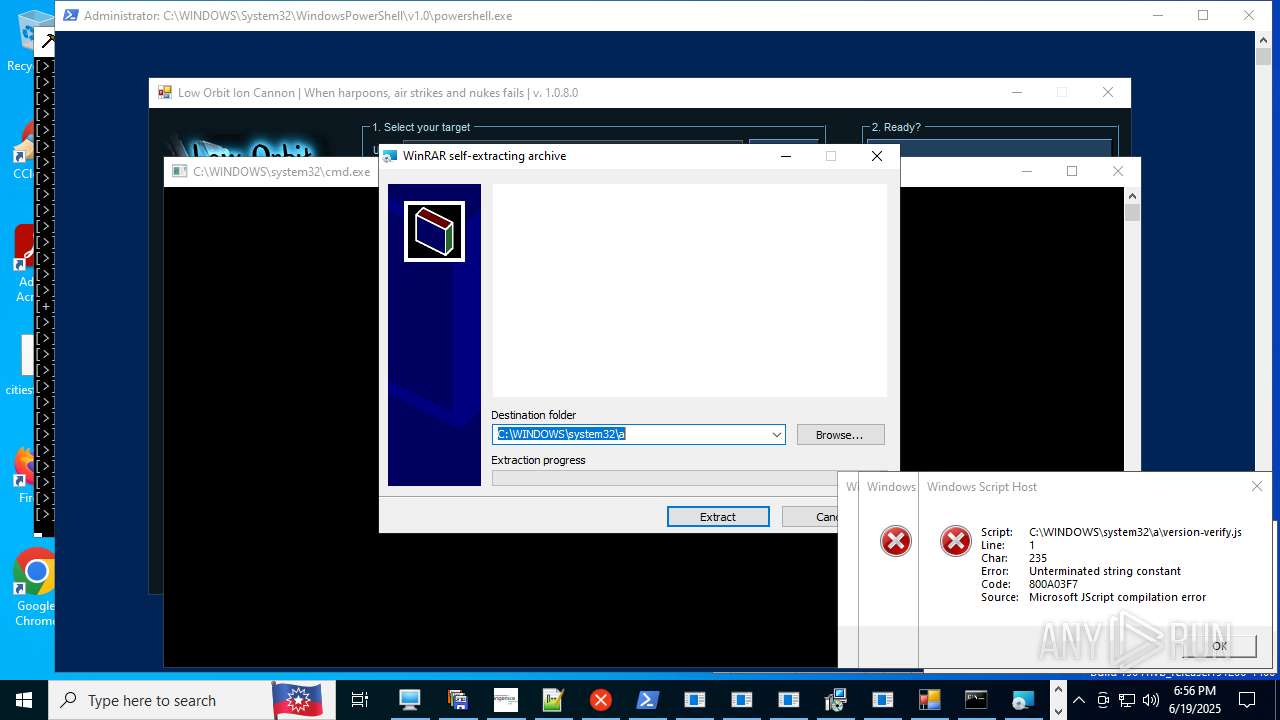Select the 'Unterminated string constant' error text
Viewport: 1280px width, 720px height.
click(1105, 571)
